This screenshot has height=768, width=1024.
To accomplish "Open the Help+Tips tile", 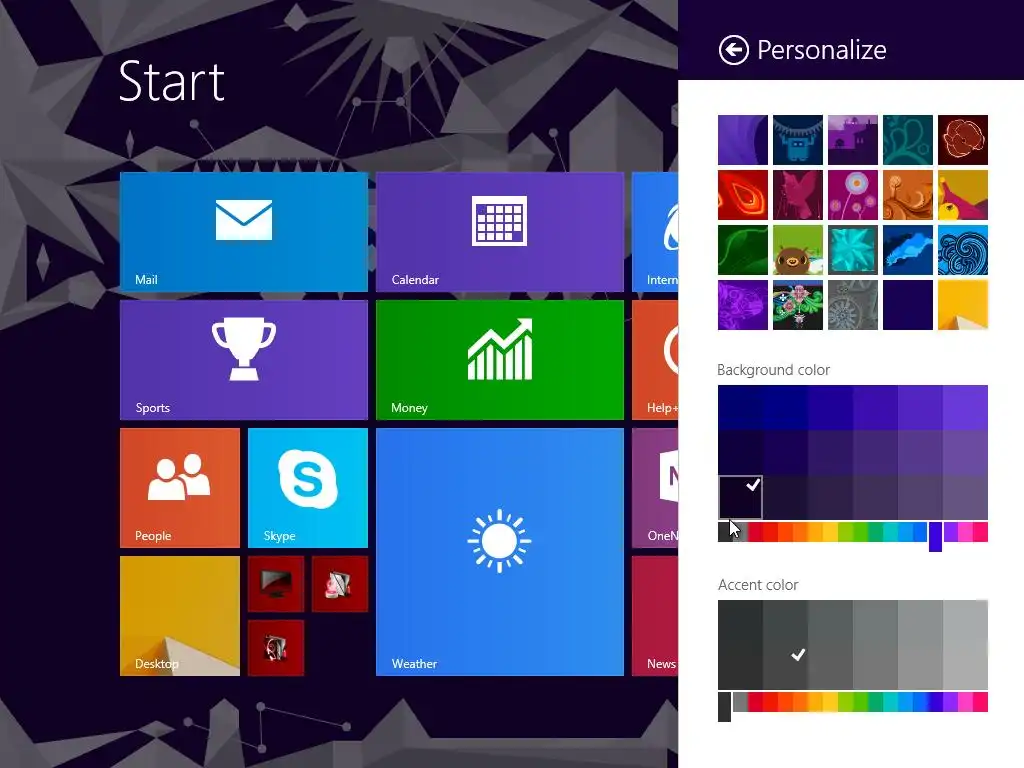I will [655, 360].
